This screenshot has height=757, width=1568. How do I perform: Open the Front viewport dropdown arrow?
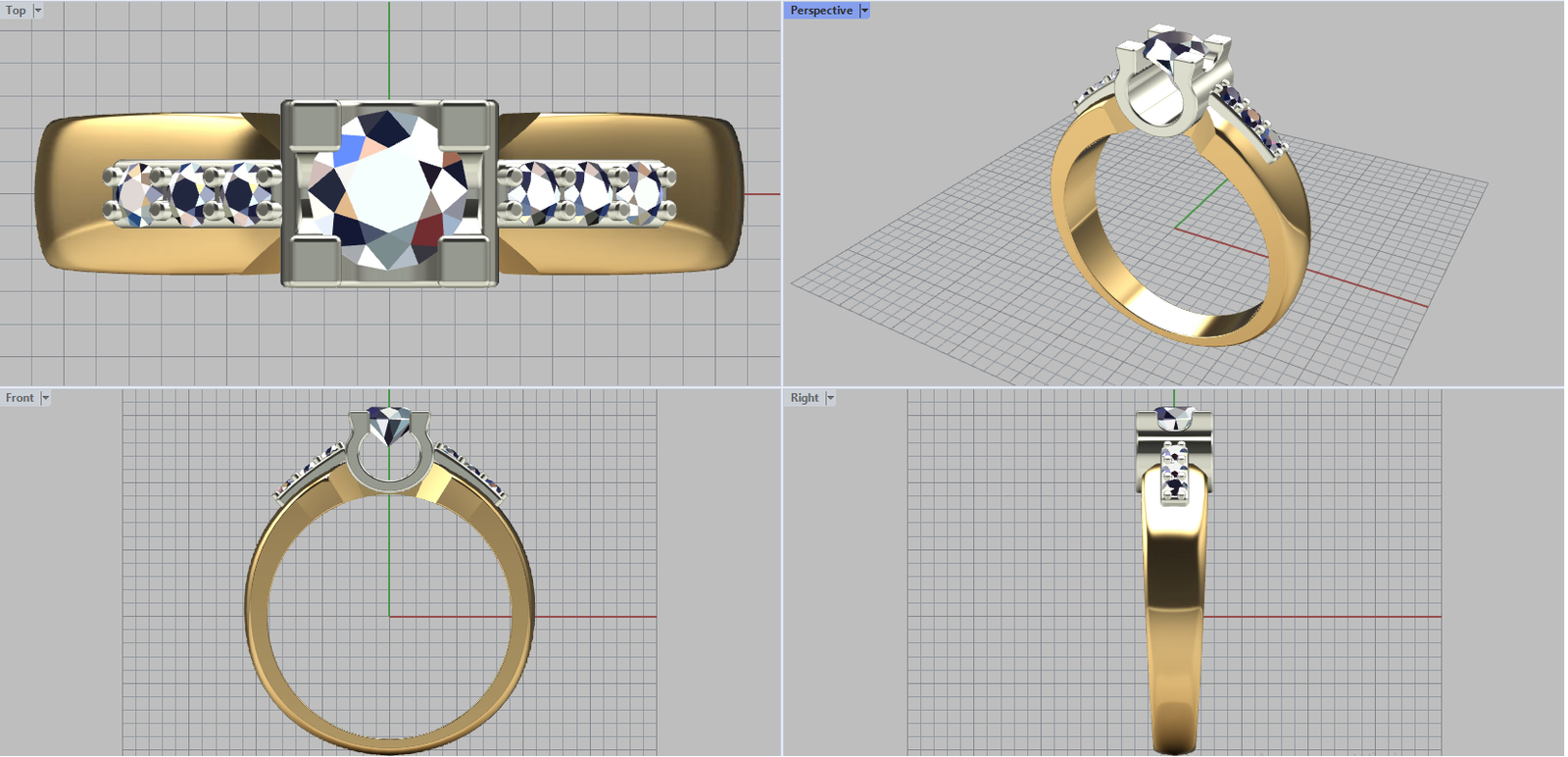45,398
